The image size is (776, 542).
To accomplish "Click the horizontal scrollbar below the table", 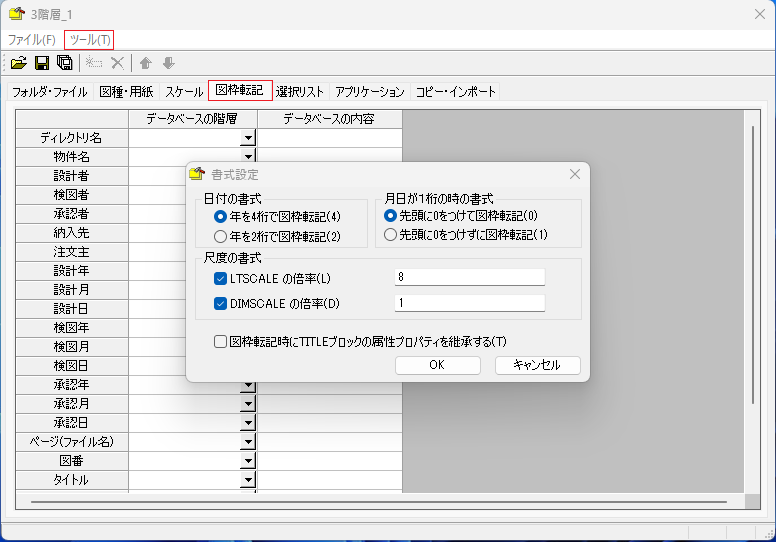I will tap(379, 501).
